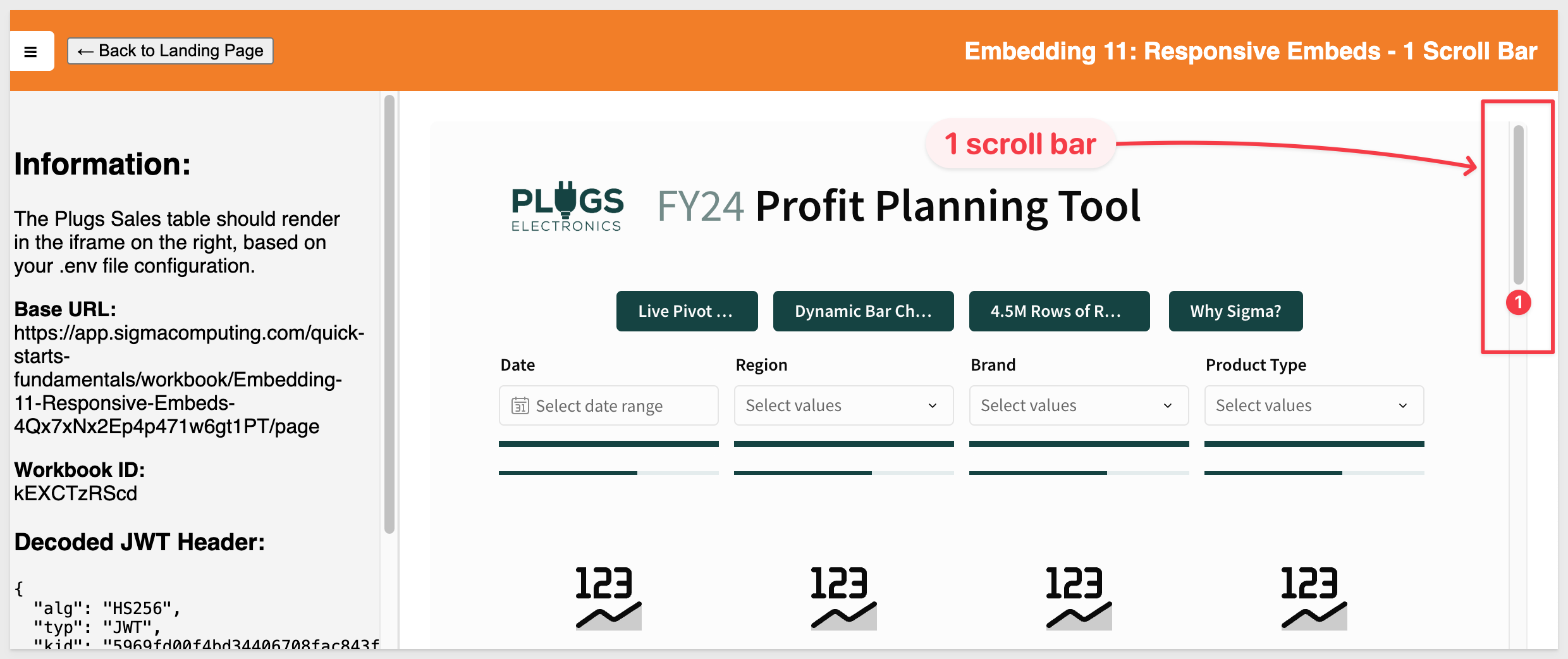Expand the Region select values dropdown

843,405
